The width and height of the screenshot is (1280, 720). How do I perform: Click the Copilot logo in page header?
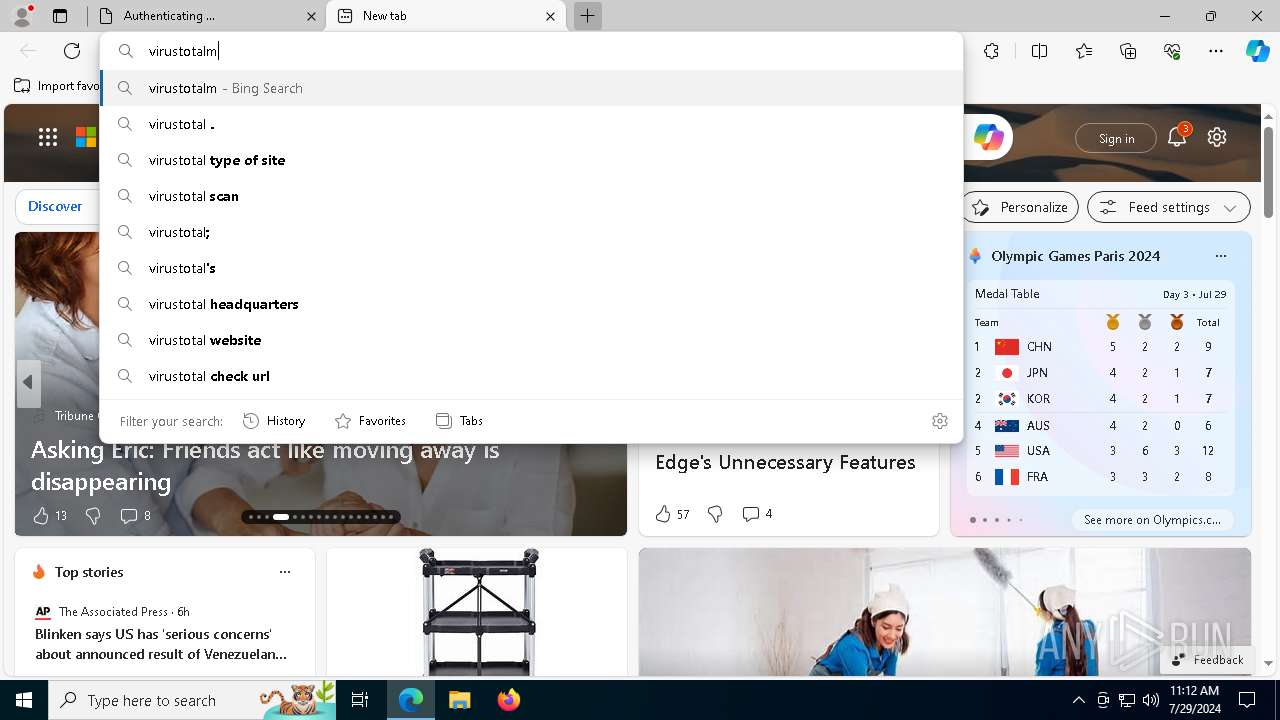989,138
